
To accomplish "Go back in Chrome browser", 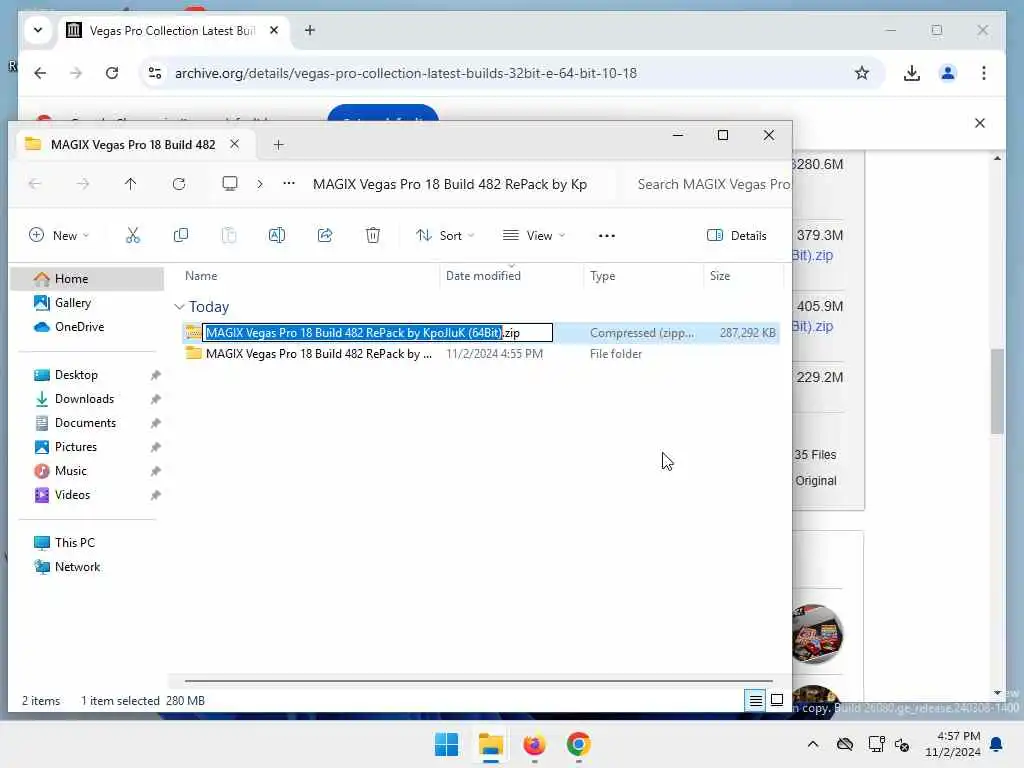I will coord(40,73).
